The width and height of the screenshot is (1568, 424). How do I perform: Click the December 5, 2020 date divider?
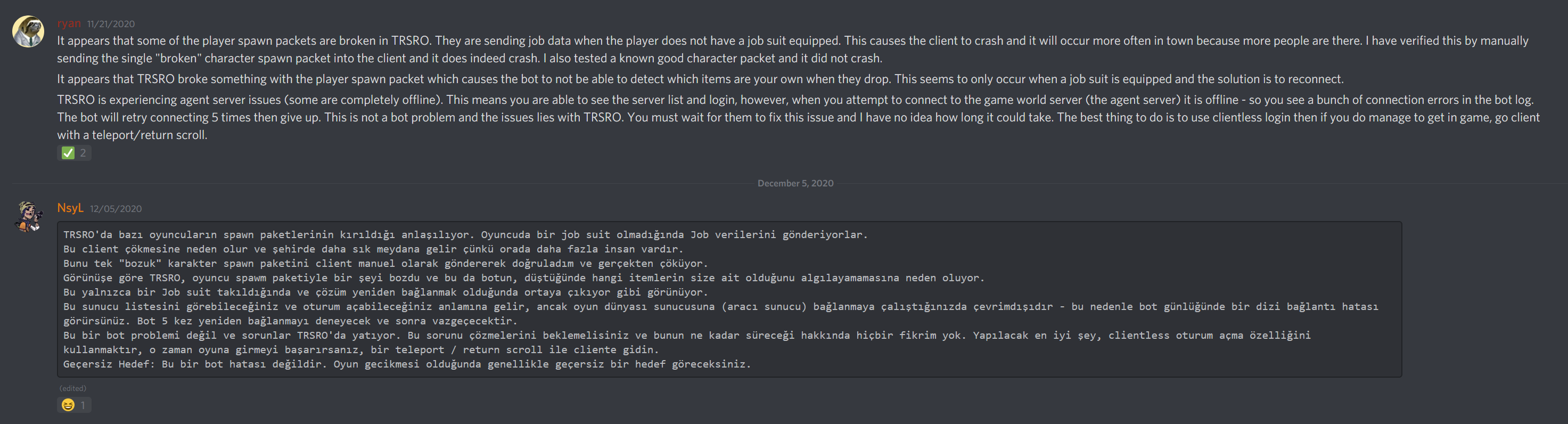tap(795, 183)
